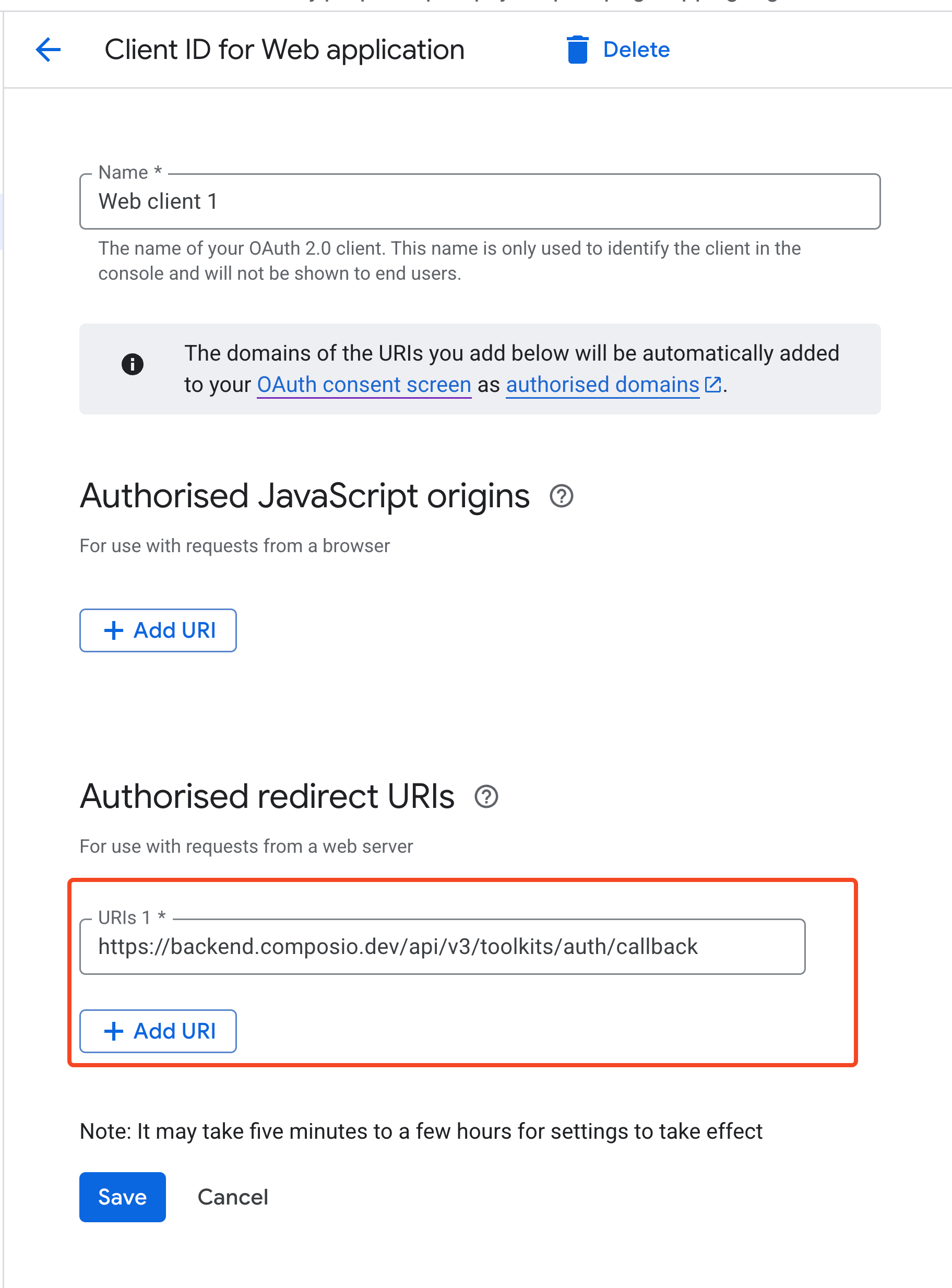The image size is (952, 1288).
Task: Open help for Authorised JavaScript origins
Action: click(x=561, y=496)
